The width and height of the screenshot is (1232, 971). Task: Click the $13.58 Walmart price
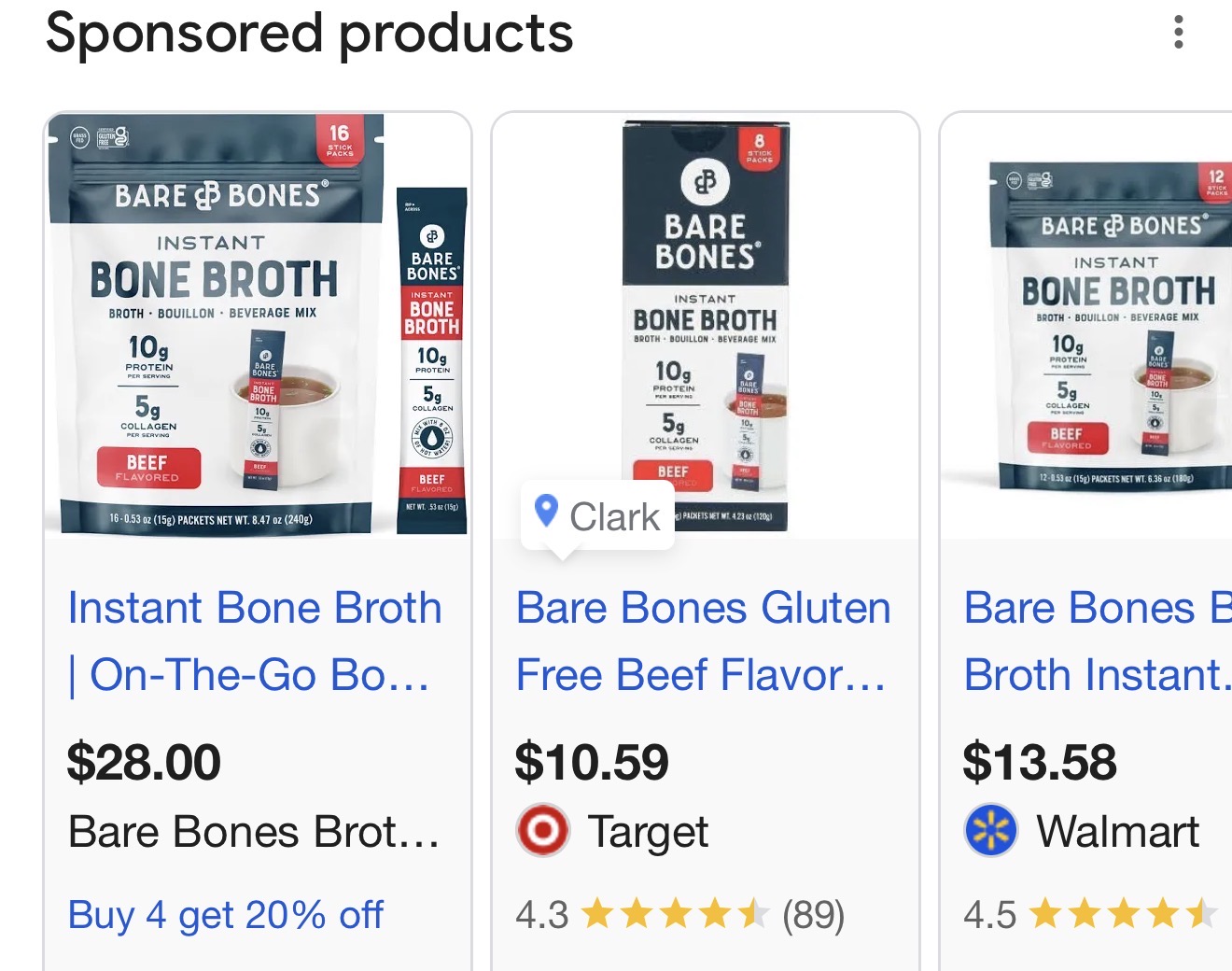(x=1040, y=762)
